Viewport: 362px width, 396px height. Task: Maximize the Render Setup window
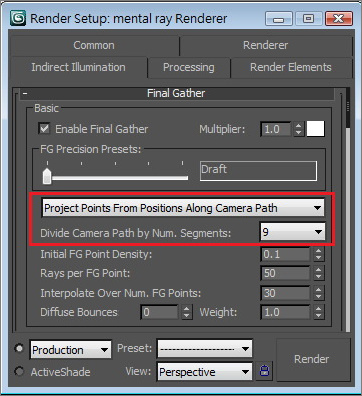click(308, 18)
